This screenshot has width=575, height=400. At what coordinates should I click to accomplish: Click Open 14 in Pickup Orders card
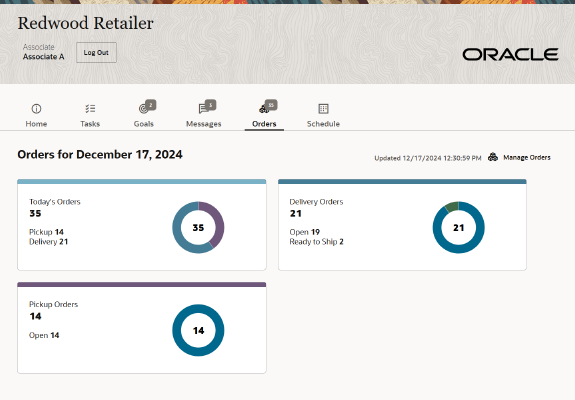coord(44,335)
